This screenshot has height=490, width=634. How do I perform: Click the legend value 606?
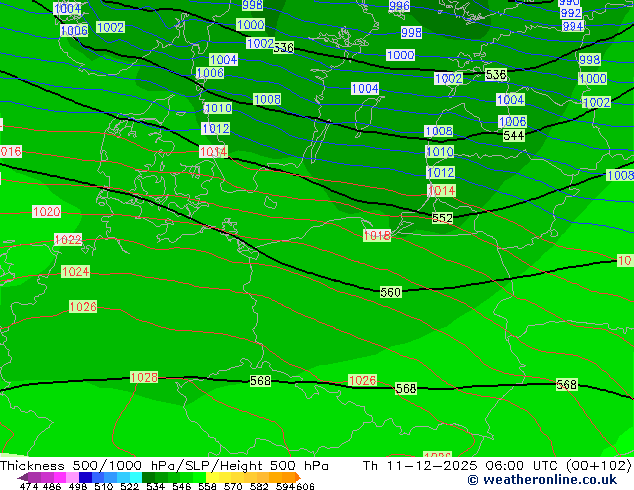[x=304, y=486]
